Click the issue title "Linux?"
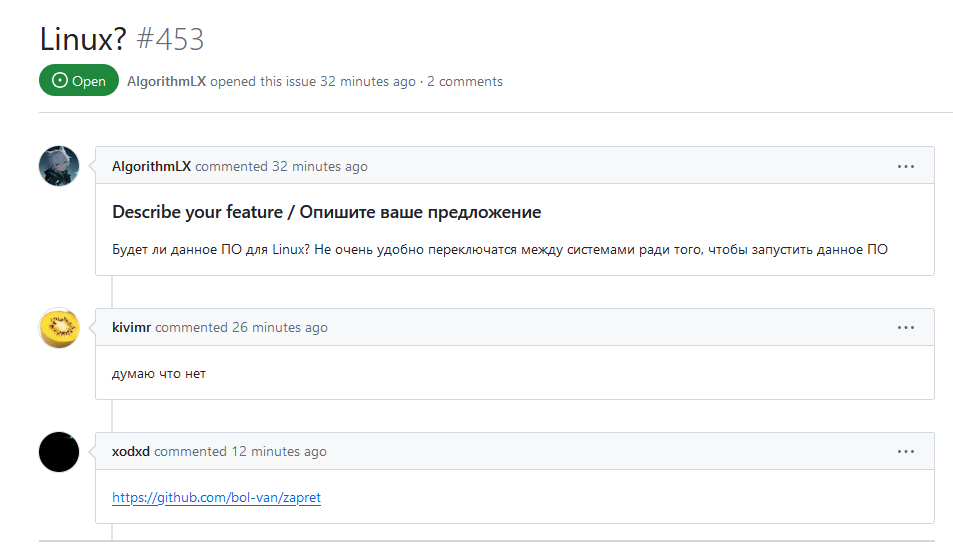This screenshot has height=556, width=953. pyautogui.click(x=83, y=40)
